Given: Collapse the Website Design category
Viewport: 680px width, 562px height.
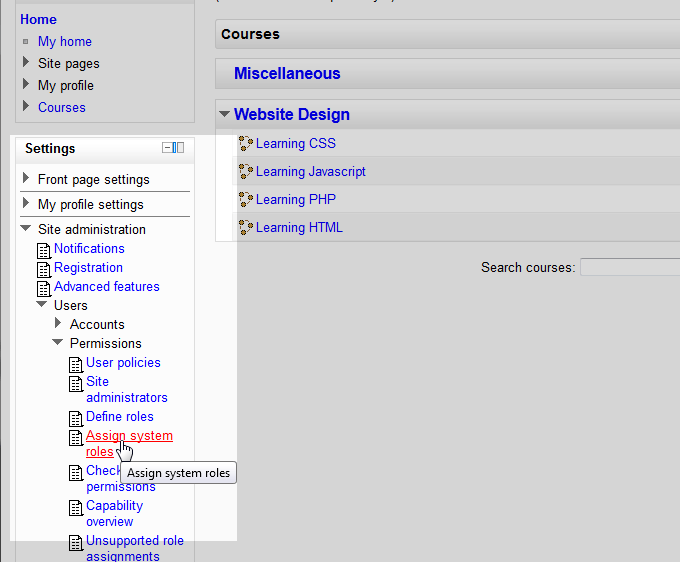Looking at the screenshot, I should click(225, 115).
